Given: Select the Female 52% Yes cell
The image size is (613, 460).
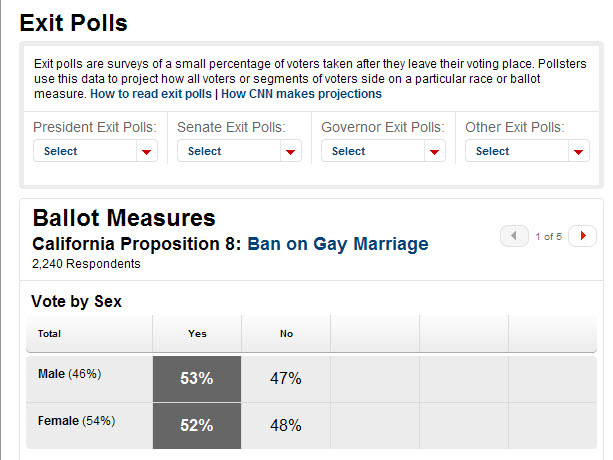Looking at the screenshot, I should [197, 425].
